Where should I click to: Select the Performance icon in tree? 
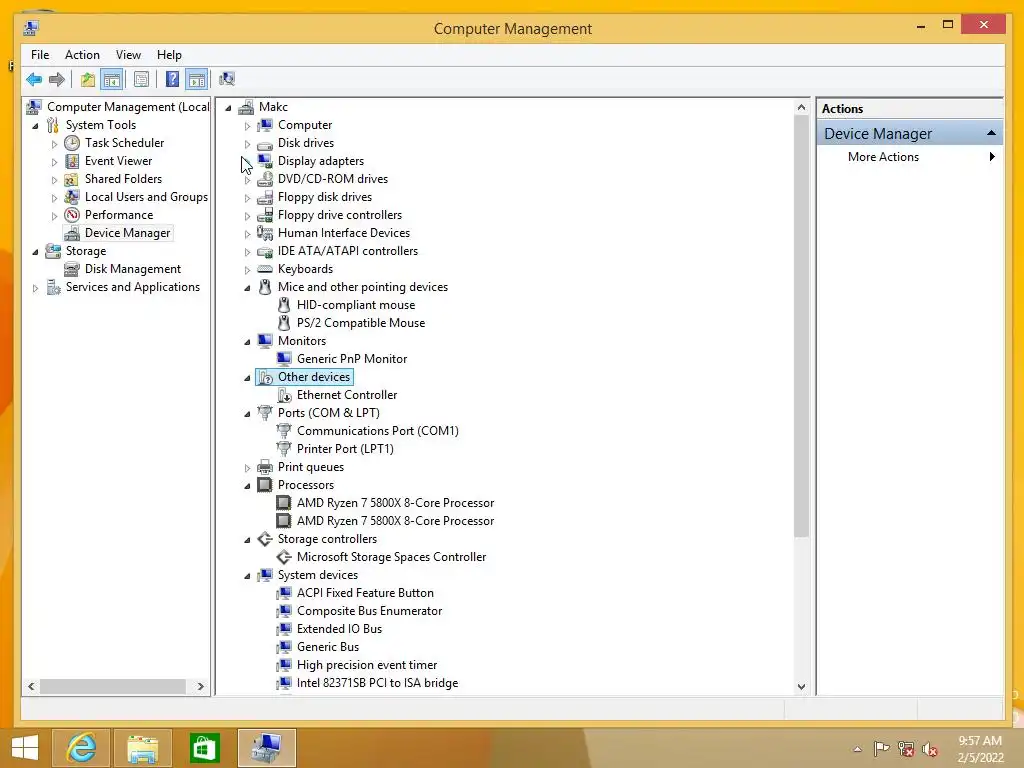click(x=72, y=215)
